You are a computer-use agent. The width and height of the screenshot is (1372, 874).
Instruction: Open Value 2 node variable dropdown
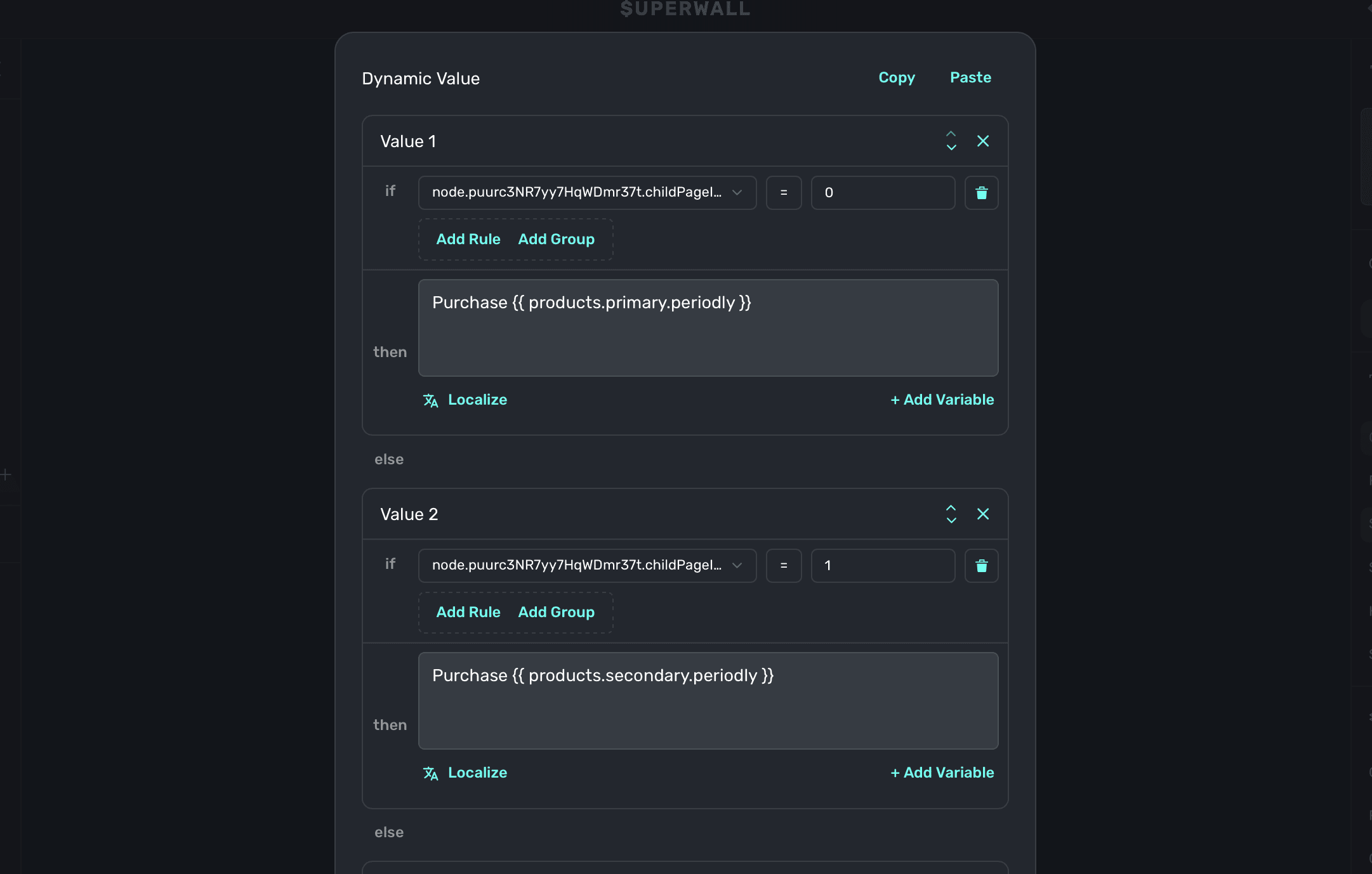[586, 566]
